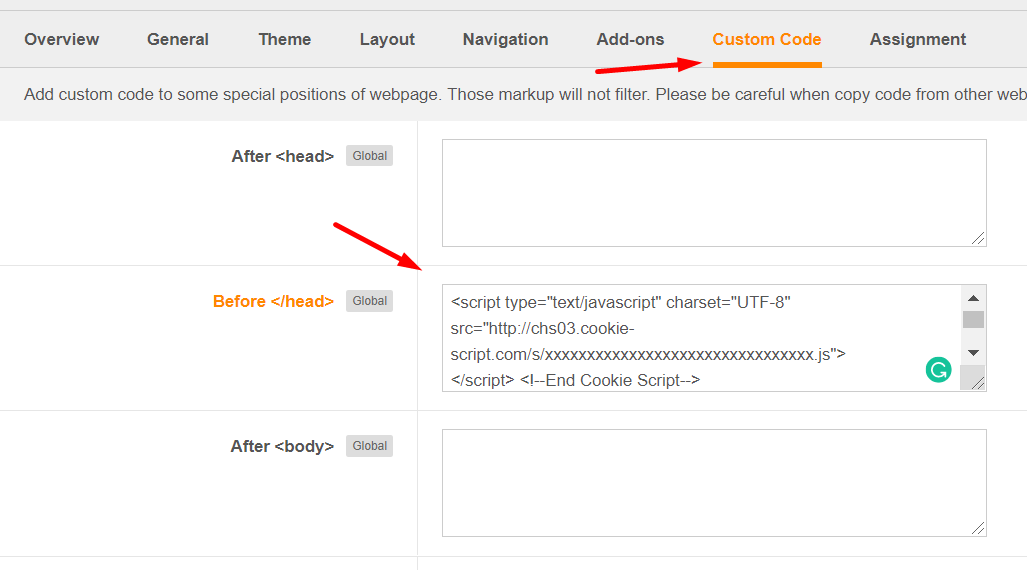This screenshot has width=1027, height=570.
Task: Select the Navigation tab
Action: click(x=505, y=39)
